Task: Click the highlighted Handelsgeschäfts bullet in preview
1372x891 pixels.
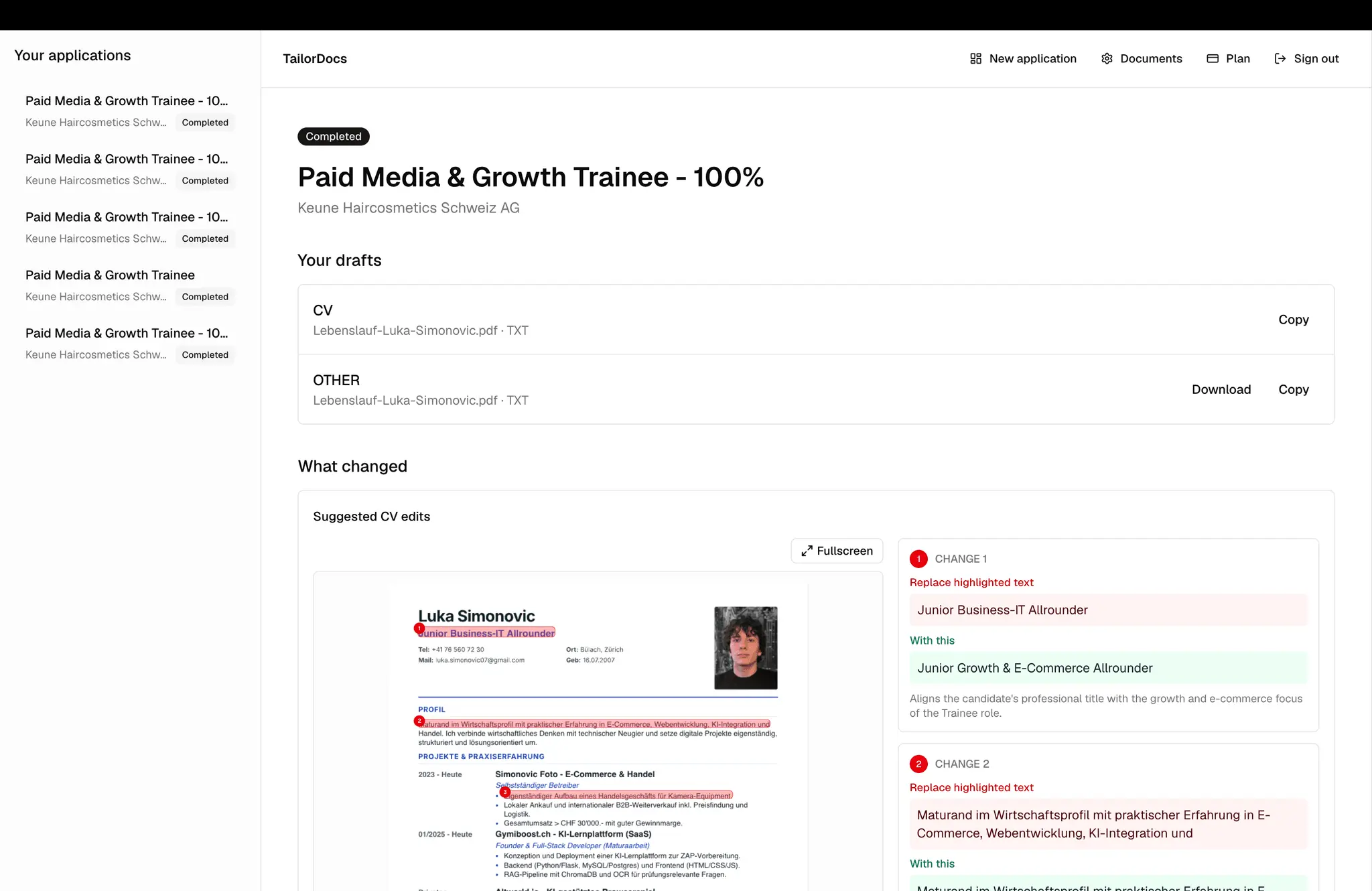Action: (x=617, y=796)
